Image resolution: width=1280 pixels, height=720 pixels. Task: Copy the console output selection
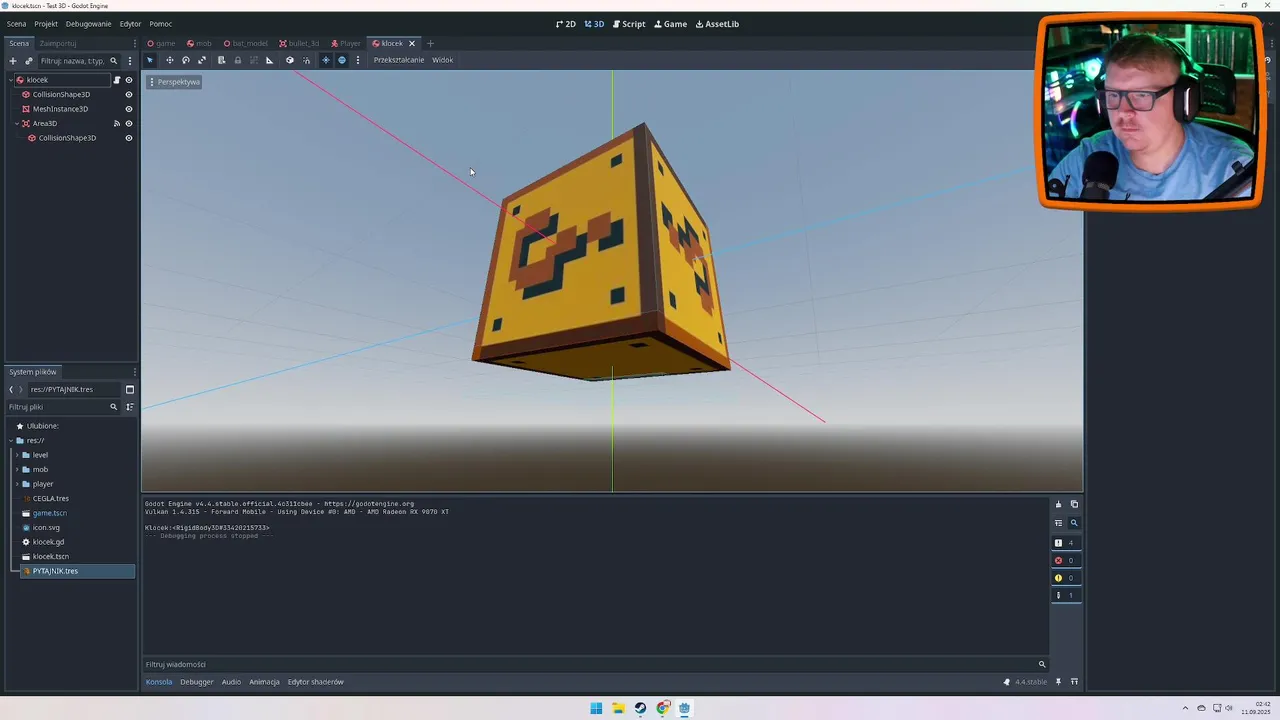[x=1074, y=504]
